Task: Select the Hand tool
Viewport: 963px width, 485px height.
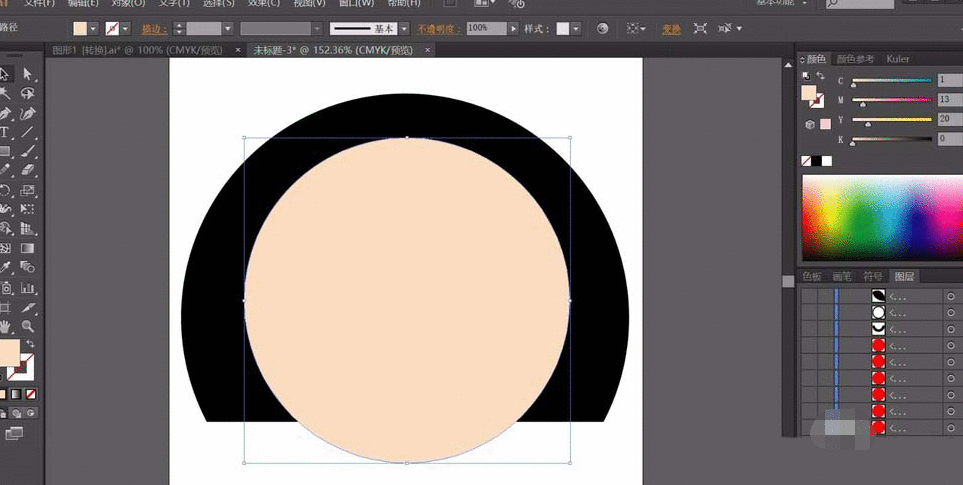Action: pos(5,326)
